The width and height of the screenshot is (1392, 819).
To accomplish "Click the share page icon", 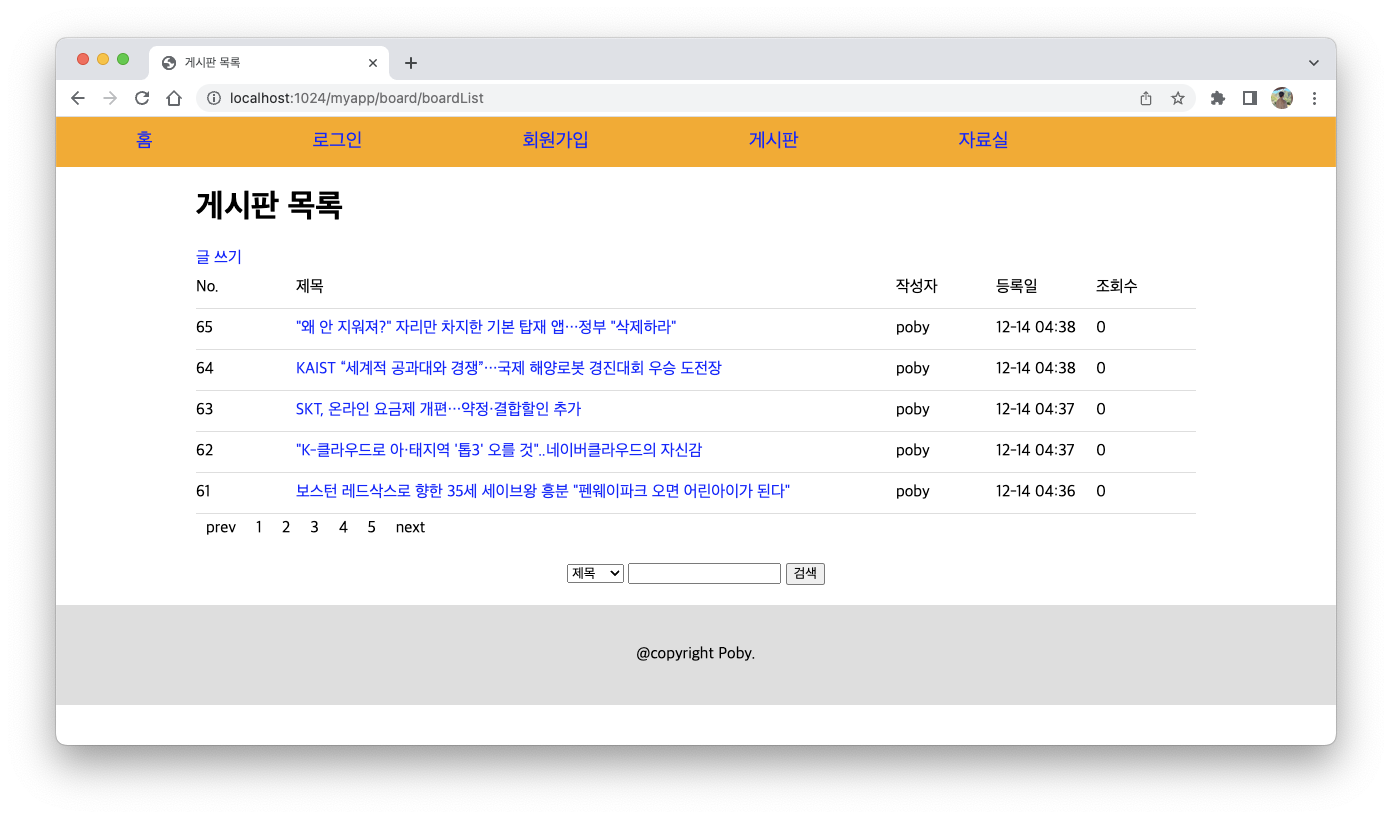I will click(1146, 98).
